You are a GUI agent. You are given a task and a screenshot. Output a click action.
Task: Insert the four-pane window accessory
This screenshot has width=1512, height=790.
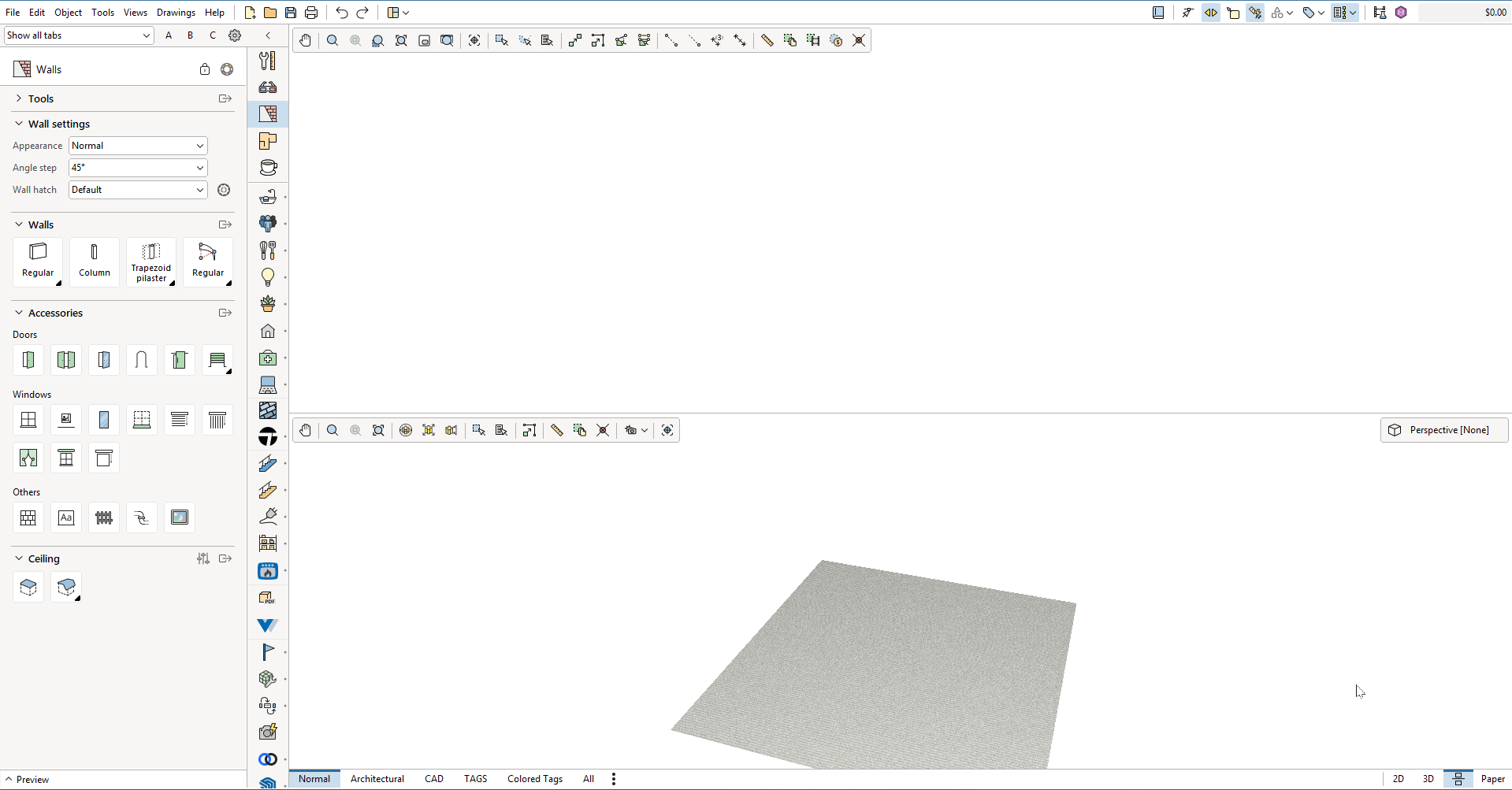(x=28, y=420)
